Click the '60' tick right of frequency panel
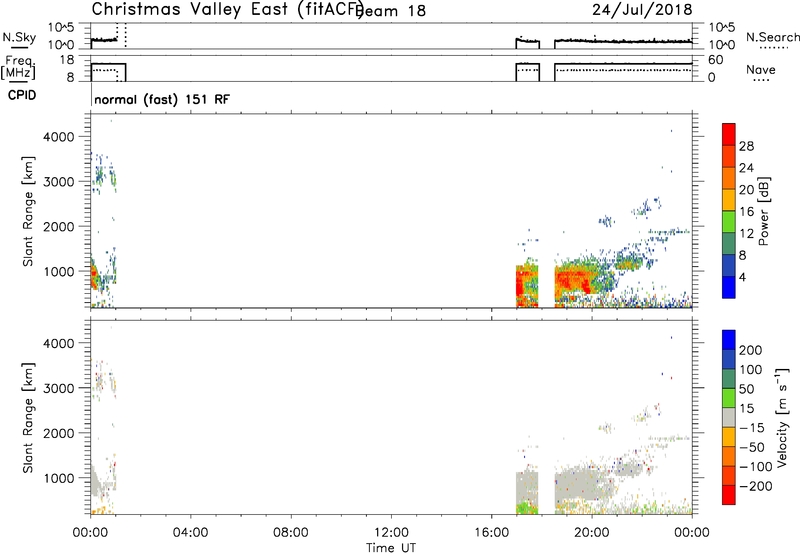Viewport: 800px width, 554px height. (x=716, y=60)
